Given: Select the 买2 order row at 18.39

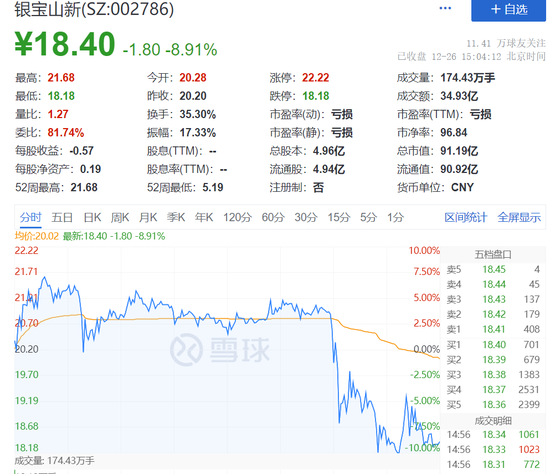Looking at the screenshot, I should (x=493, y=360).
